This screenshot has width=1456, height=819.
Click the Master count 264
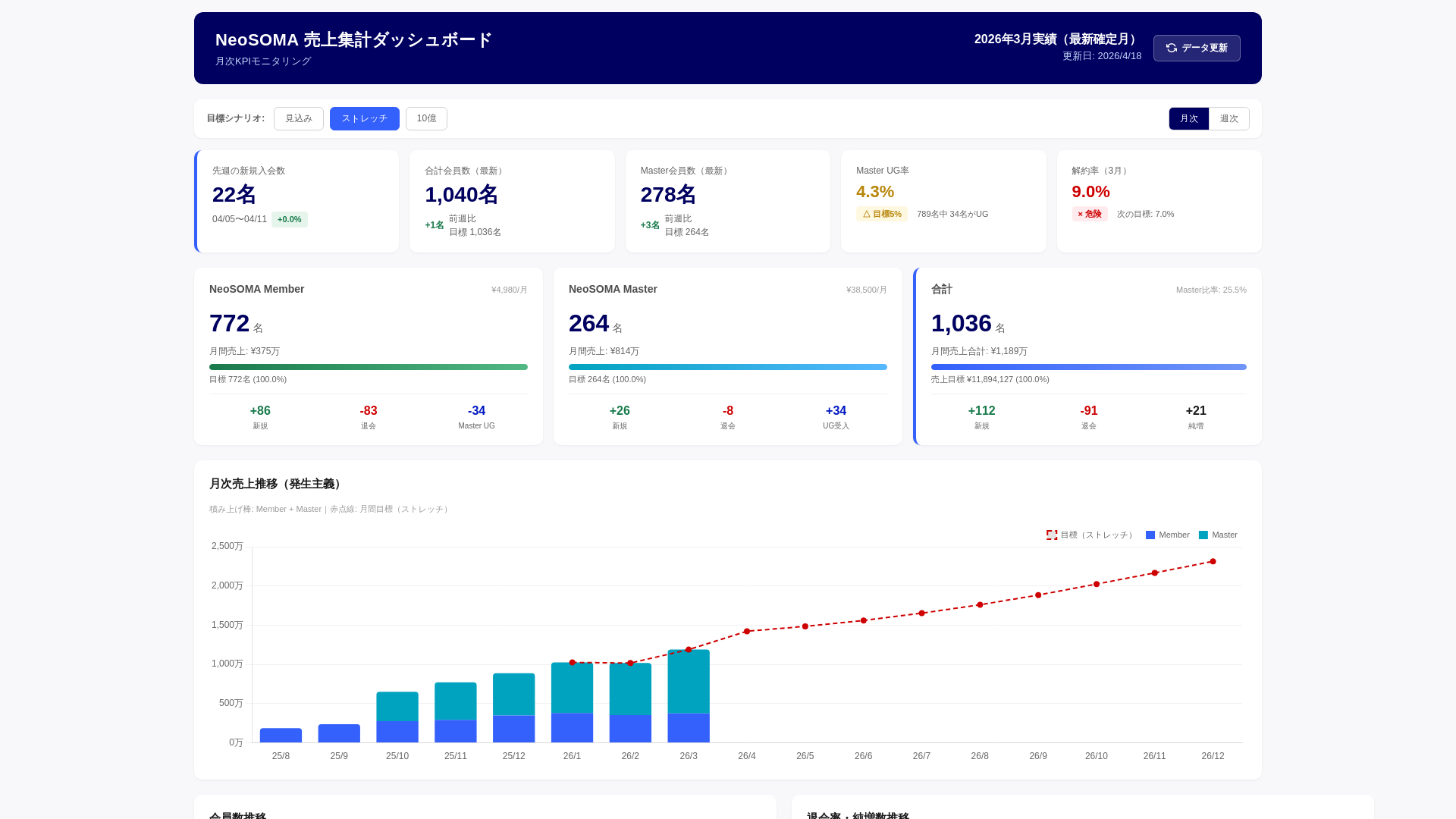(588, 323)
